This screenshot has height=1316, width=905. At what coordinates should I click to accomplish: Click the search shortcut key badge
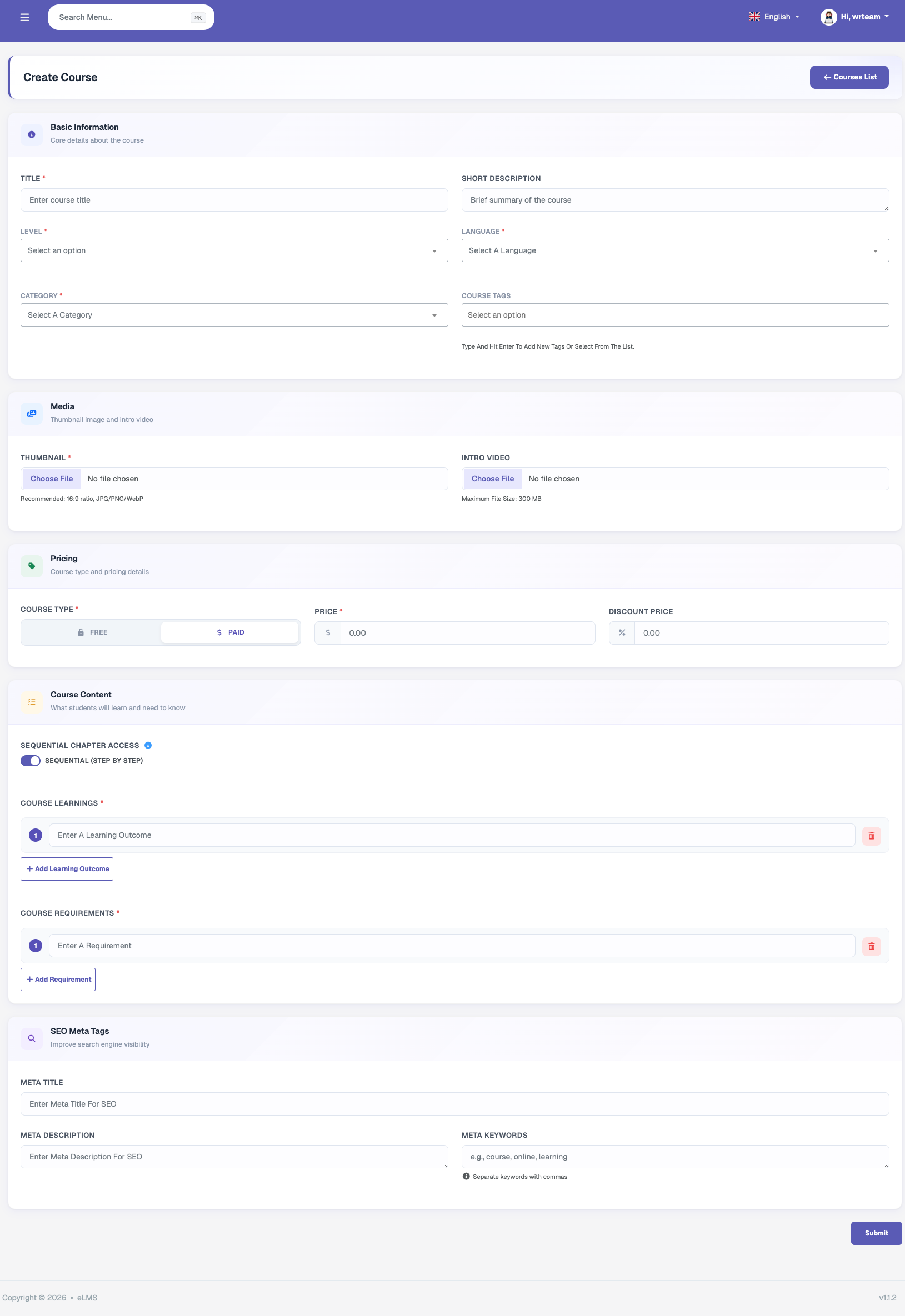coord(198,18)
